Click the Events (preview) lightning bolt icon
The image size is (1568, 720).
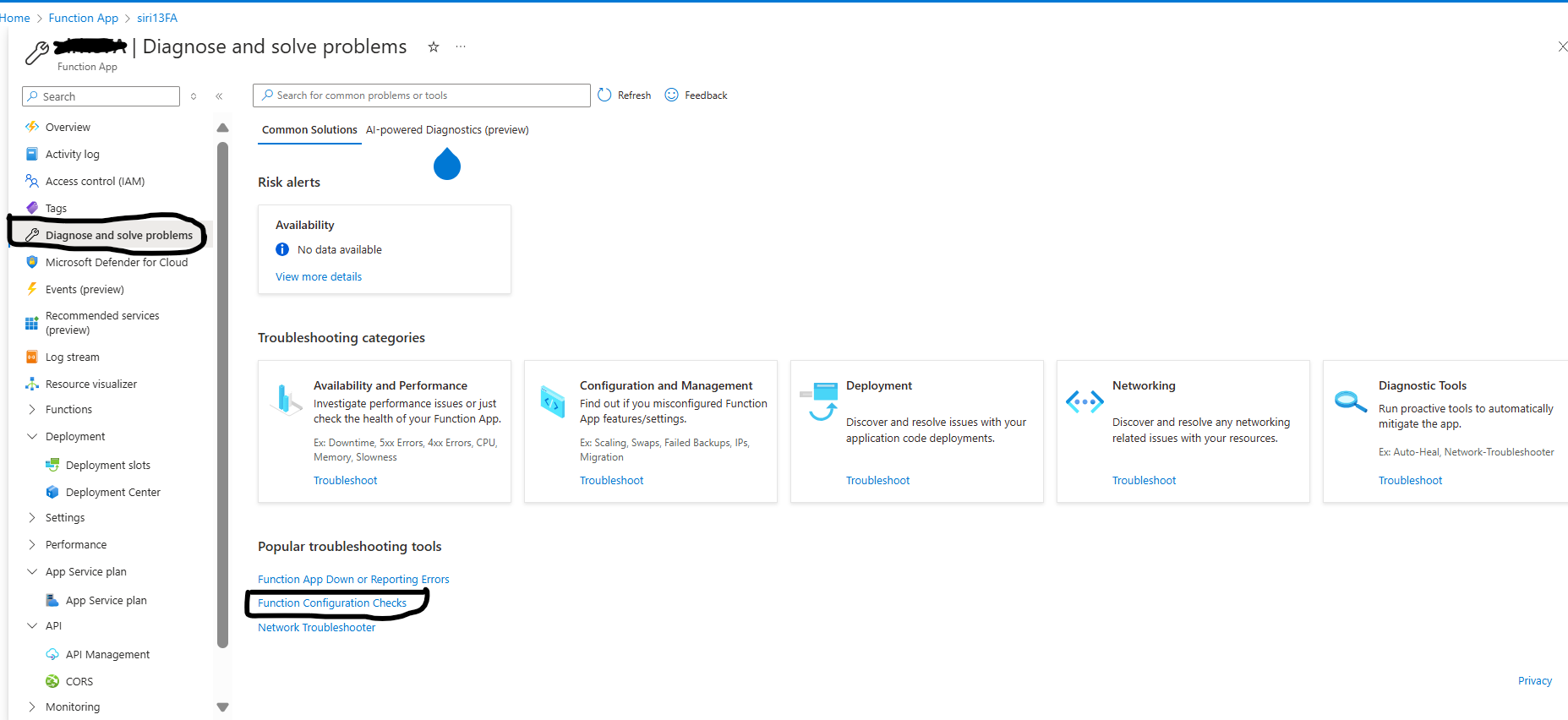[32, 289]
